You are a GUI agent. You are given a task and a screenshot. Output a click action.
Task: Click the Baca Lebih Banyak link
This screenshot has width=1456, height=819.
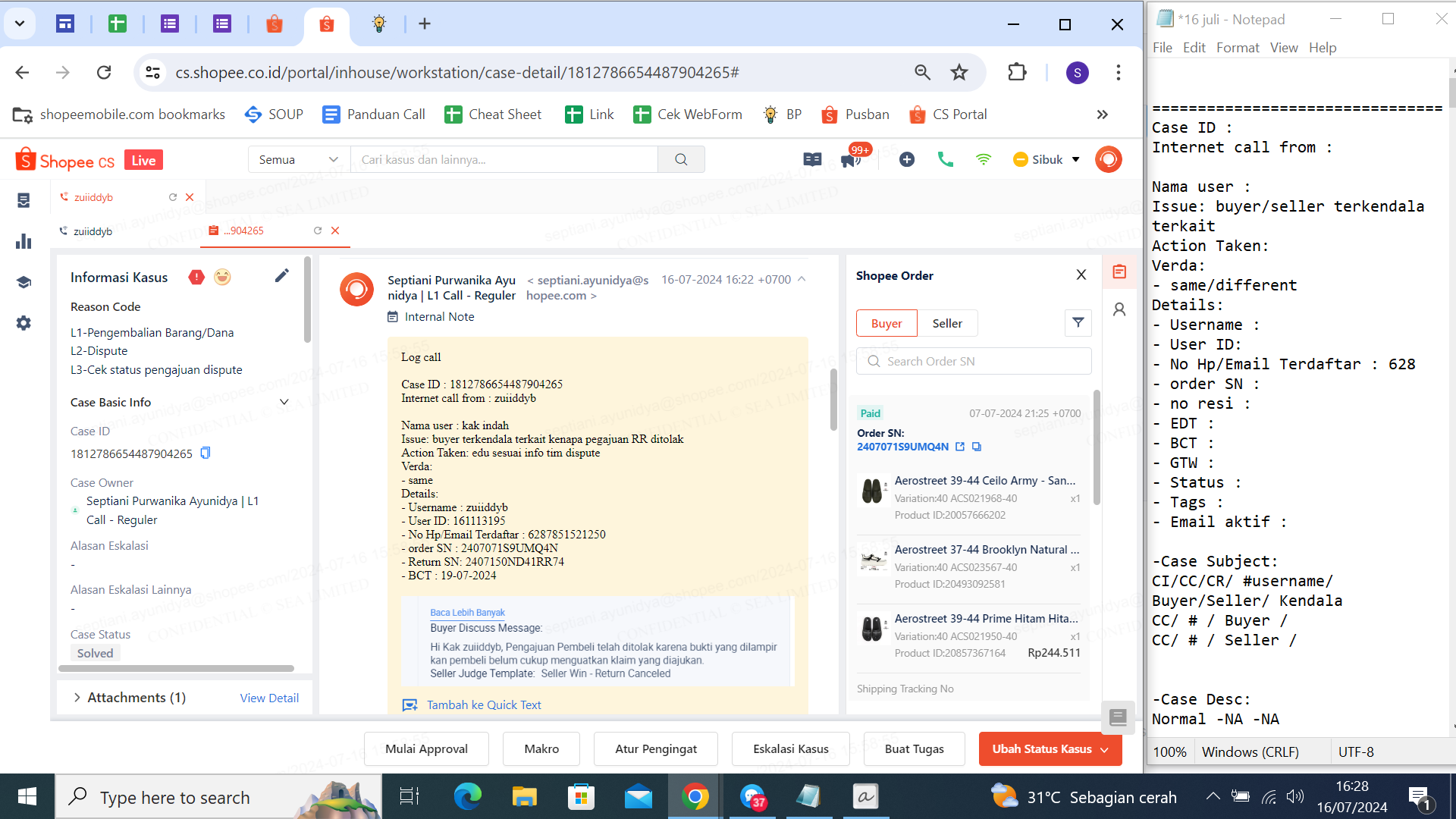(467, 613)
